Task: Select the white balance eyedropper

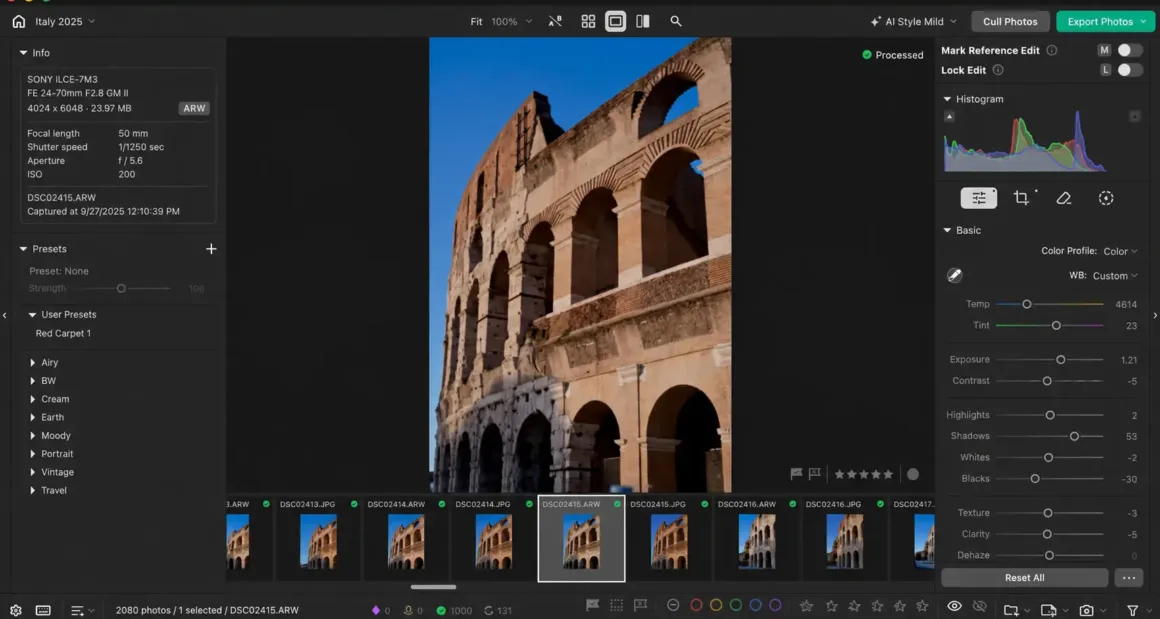Action: [x=954, y=275]
